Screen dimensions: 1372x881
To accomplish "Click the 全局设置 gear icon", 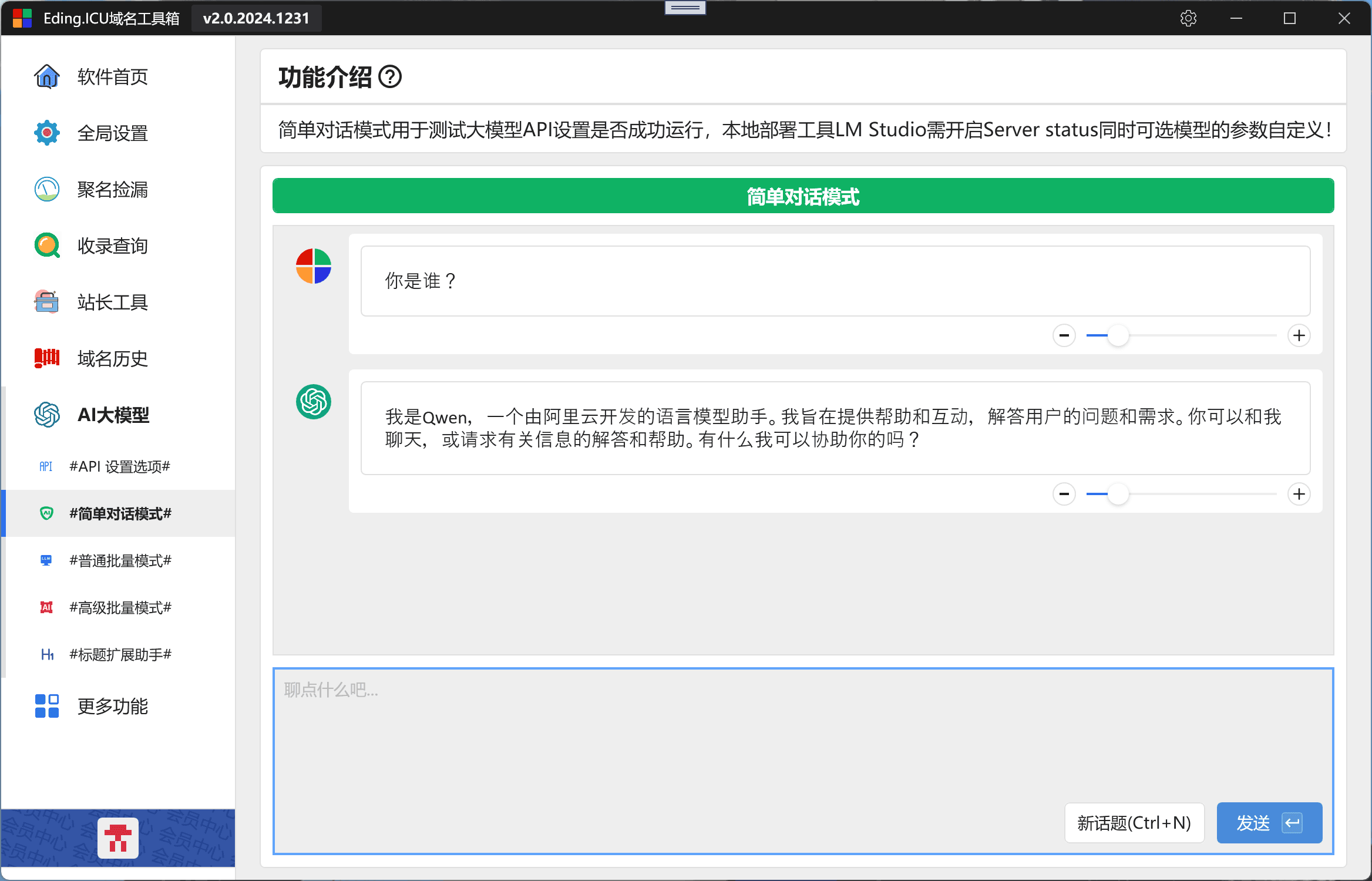I will [47, 133].
